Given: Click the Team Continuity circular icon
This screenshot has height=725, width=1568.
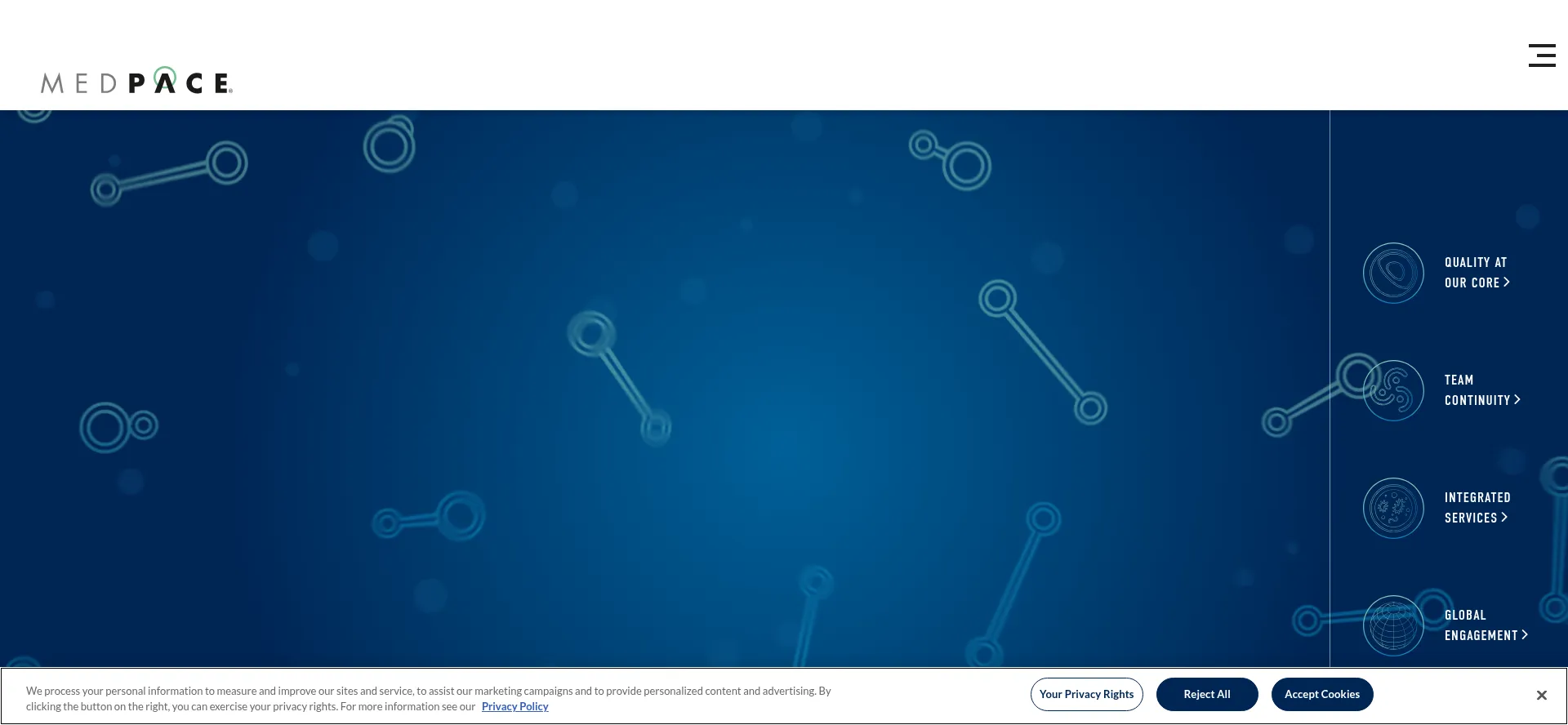Looking at the screenshot, I should coord(1393,390).
